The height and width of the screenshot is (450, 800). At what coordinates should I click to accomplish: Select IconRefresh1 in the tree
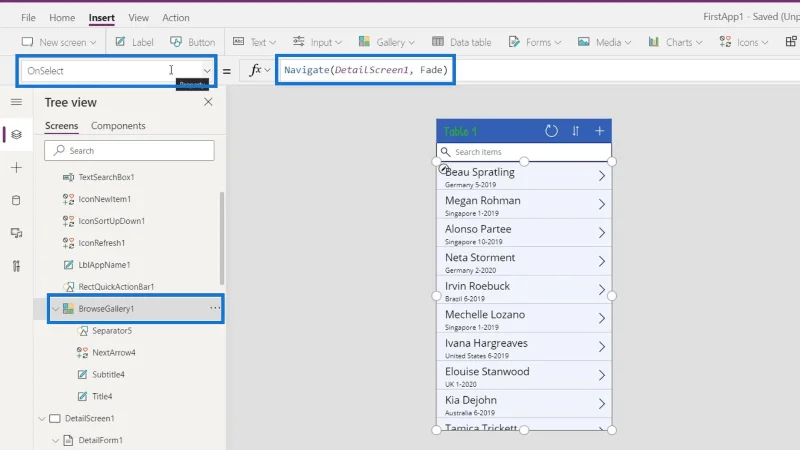point(102,243)
